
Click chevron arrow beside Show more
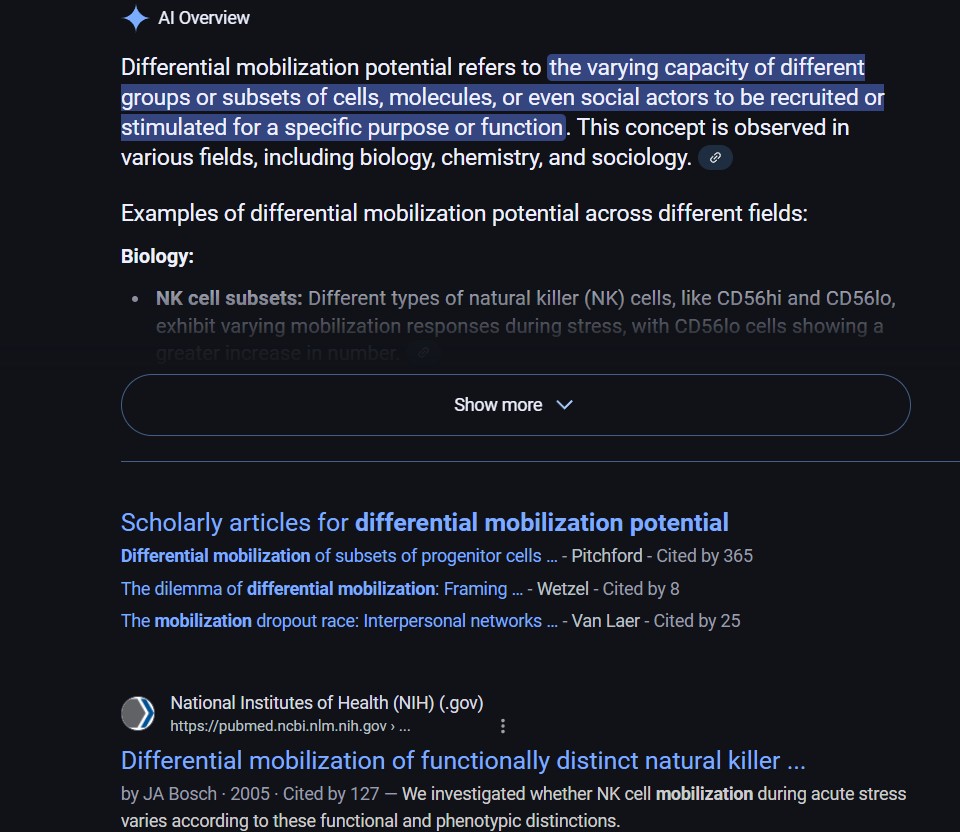(x=564, y=405)
